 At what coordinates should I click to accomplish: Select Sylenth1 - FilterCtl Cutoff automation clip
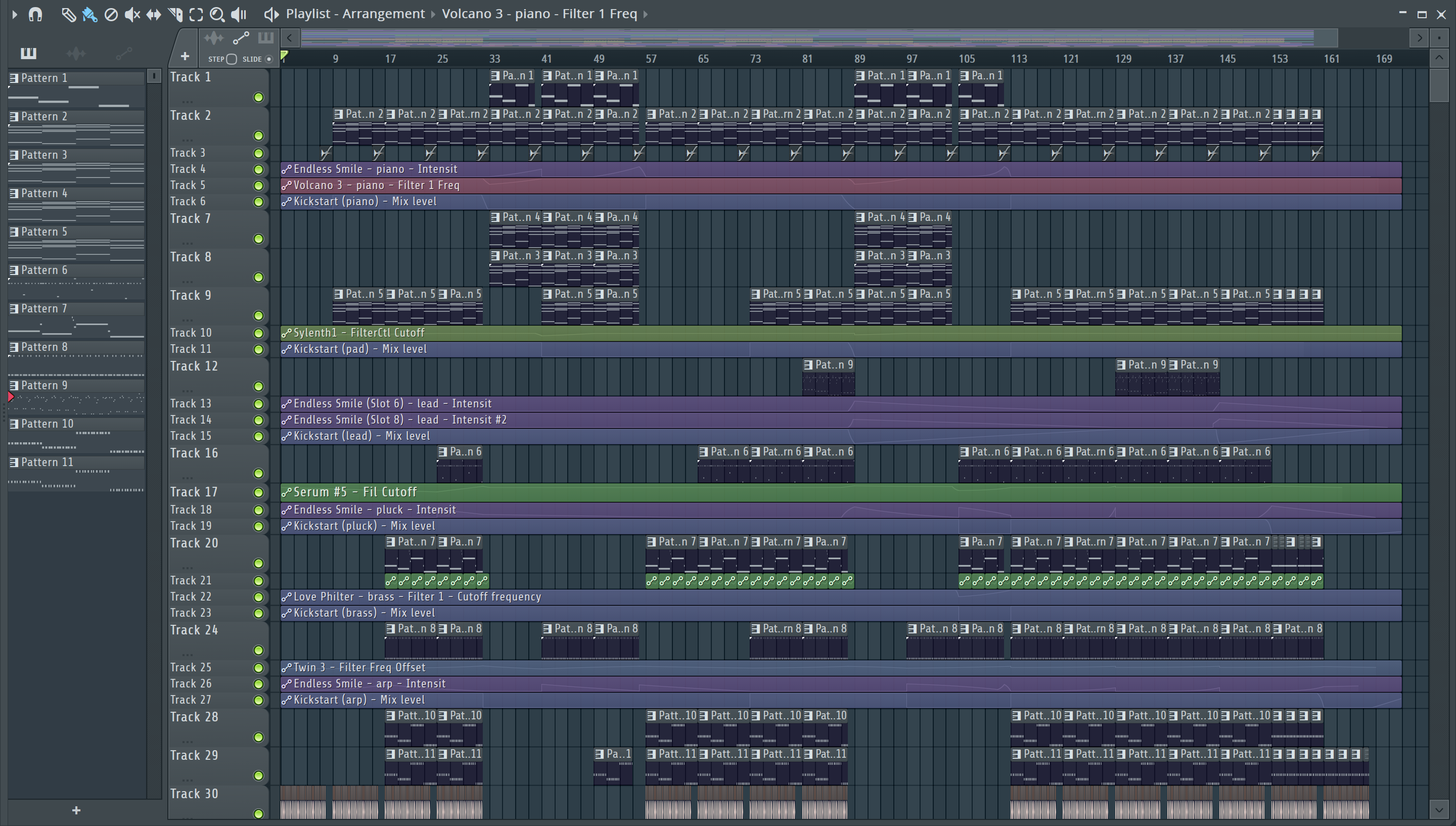point(841,333)
